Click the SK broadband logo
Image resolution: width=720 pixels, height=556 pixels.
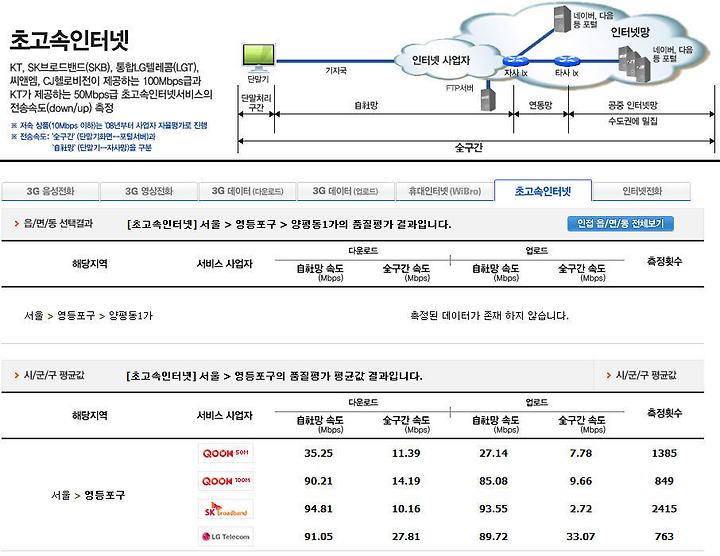pos(225,509)
